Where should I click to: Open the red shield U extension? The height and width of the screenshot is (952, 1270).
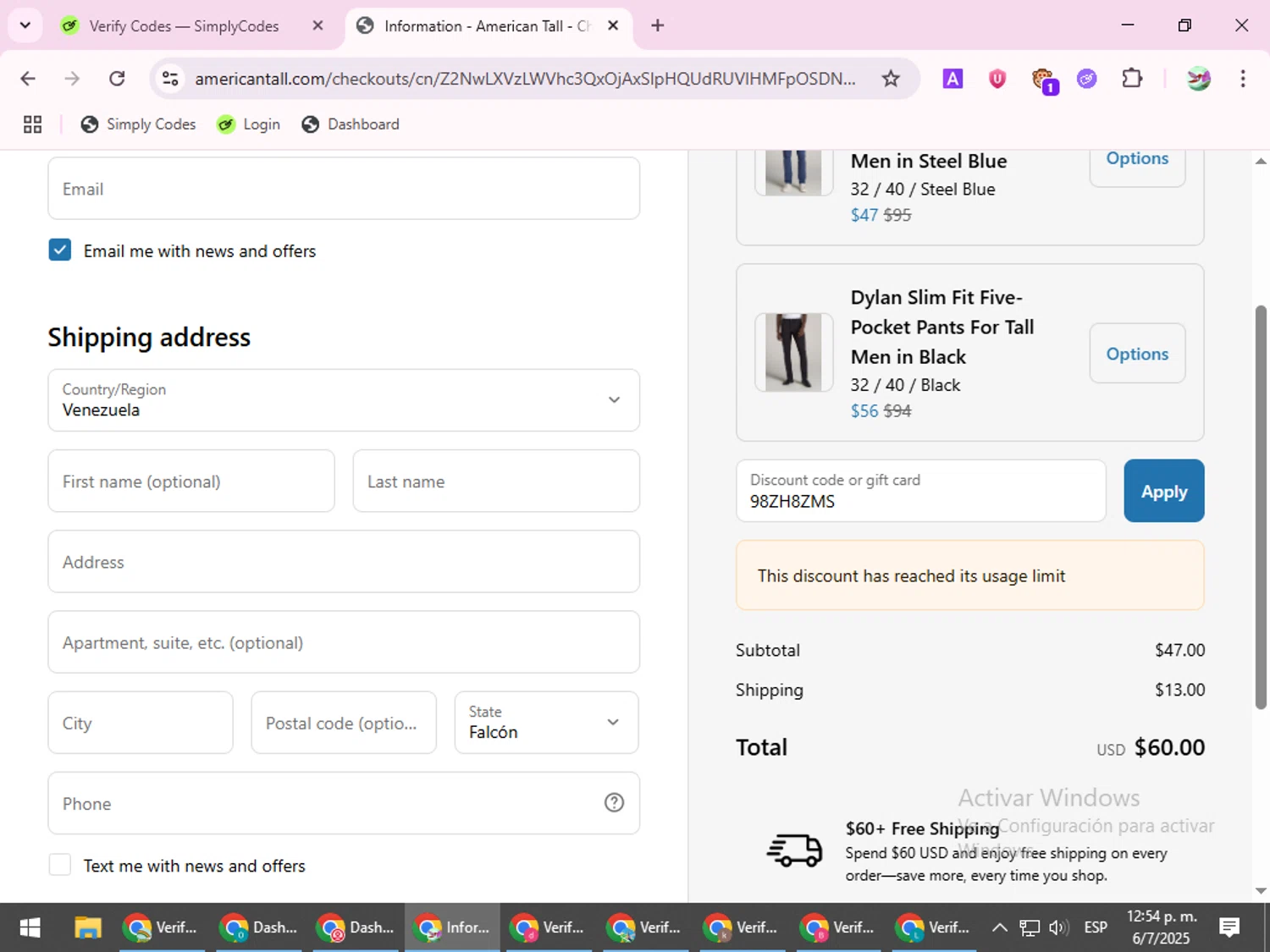(x=997, y=79)
